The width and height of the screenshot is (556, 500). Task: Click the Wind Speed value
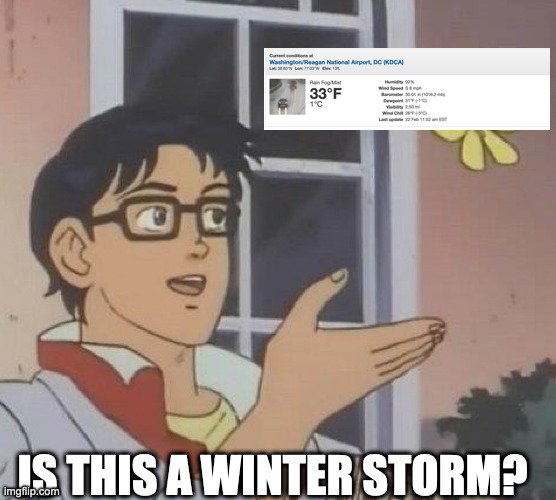click(x=413, y=88)
